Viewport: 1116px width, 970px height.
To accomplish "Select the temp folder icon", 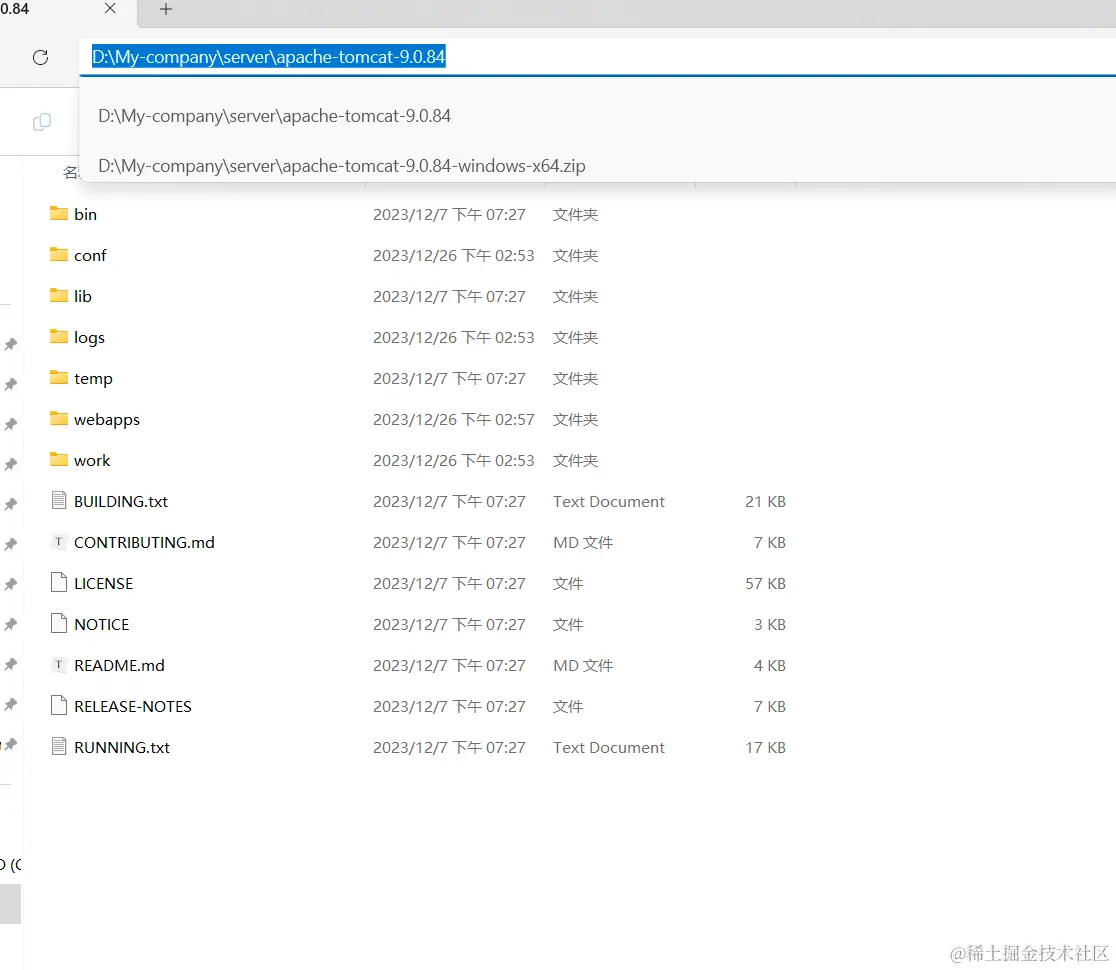I will 59,378.
